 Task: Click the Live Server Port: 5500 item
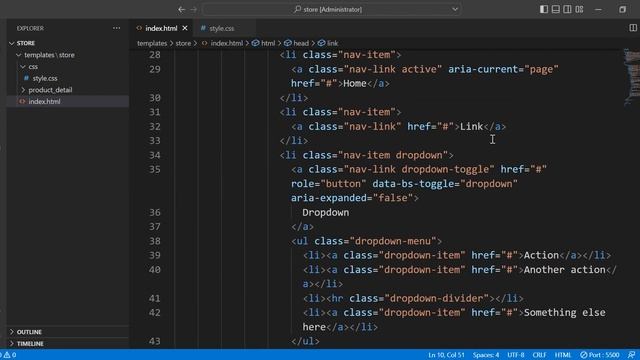(600, 355)
